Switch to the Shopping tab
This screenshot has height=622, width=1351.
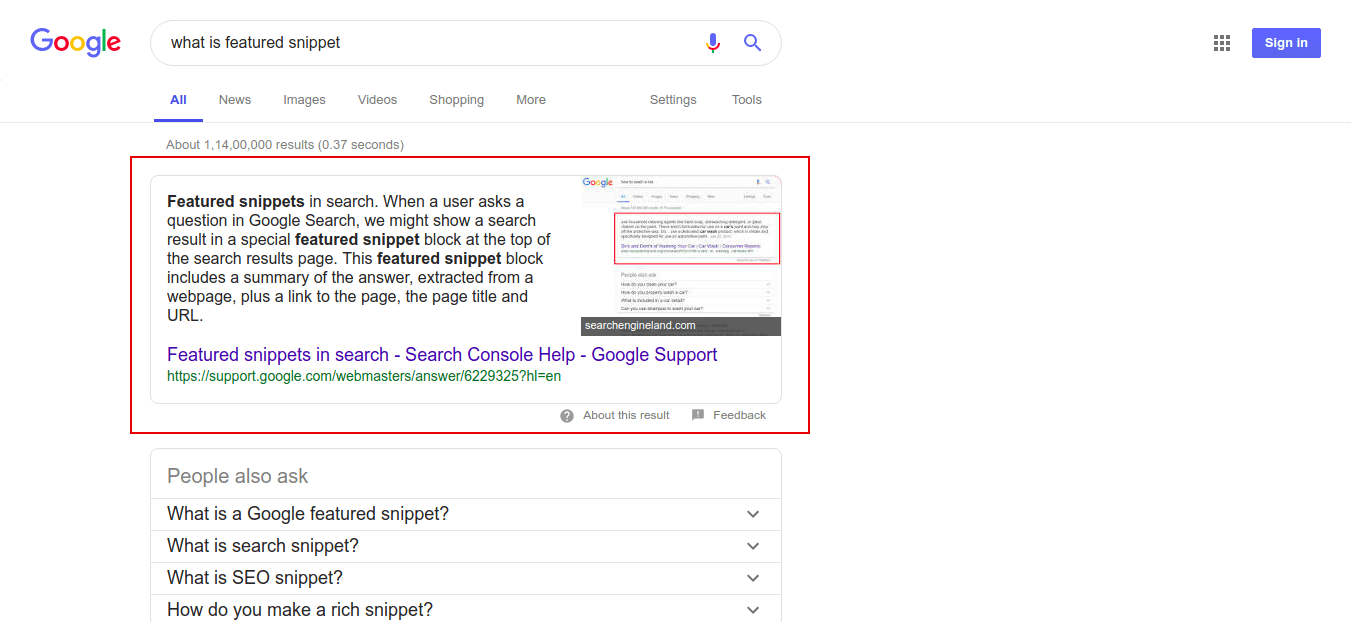pos(456,100)
